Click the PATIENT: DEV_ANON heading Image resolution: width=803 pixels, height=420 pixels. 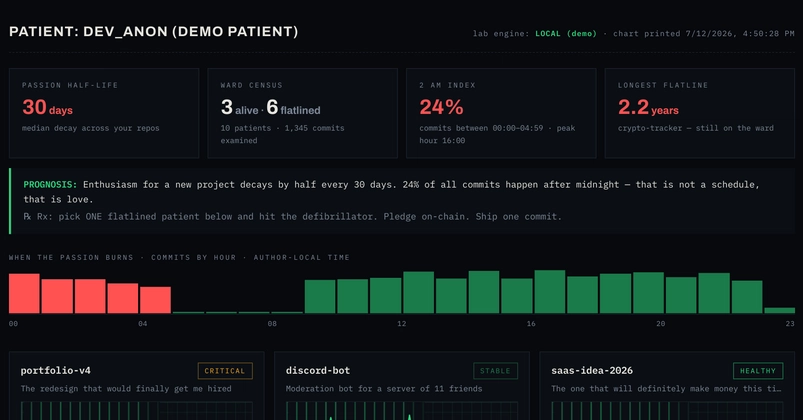click(x=153, y=32)
